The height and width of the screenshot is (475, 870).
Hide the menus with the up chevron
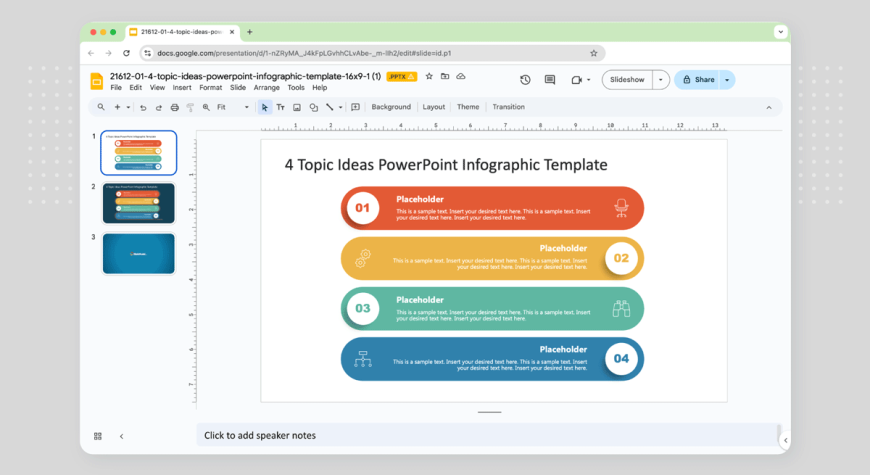[x=769, y=108]
